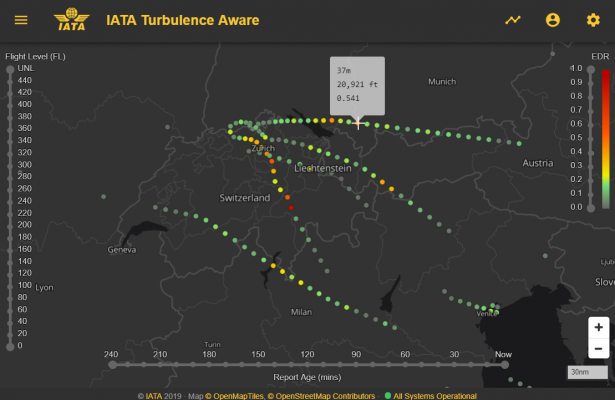This screenshot has height=400, width=615.
Task: Click the EDR color gradient legend bar
Action: (606, 137)
